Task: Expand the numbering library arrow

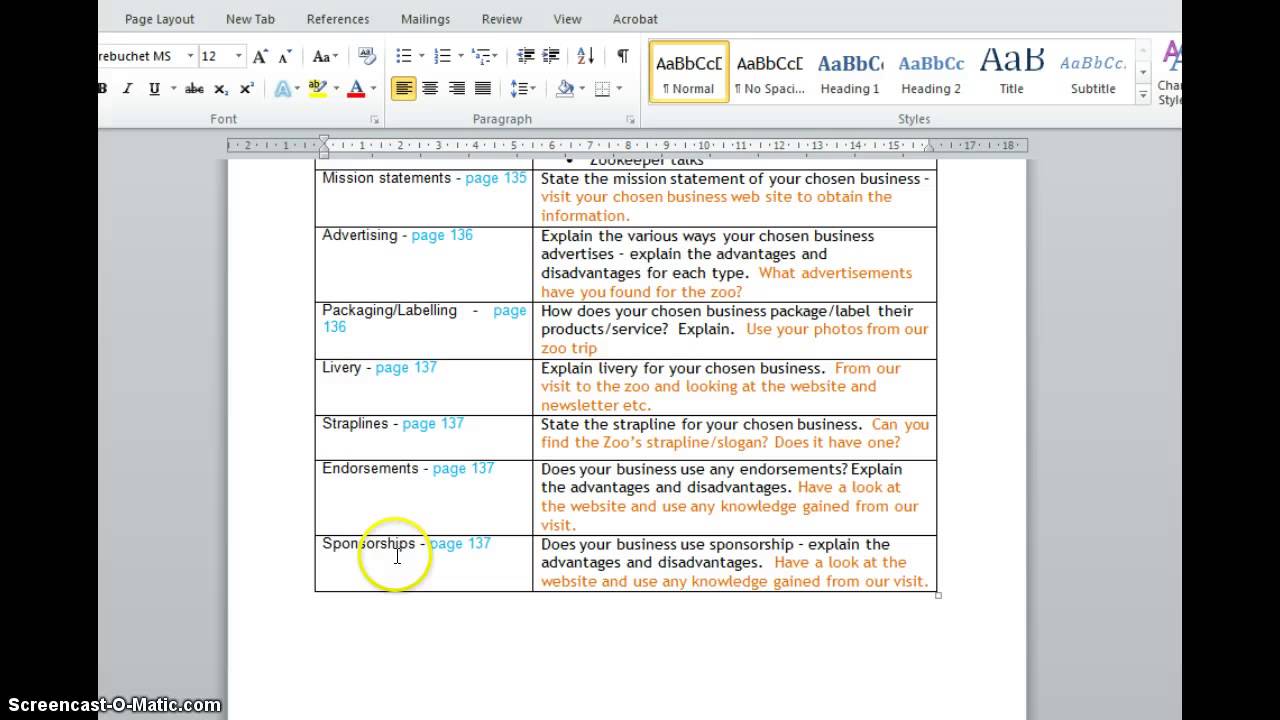Action: point(460,56)
